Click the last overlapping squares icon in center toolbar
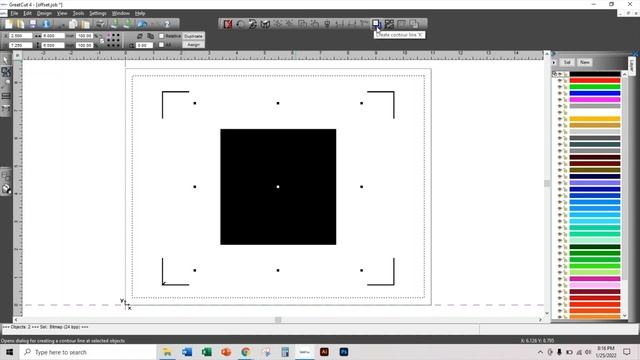 pyautogui.click(x=414, y=24)
